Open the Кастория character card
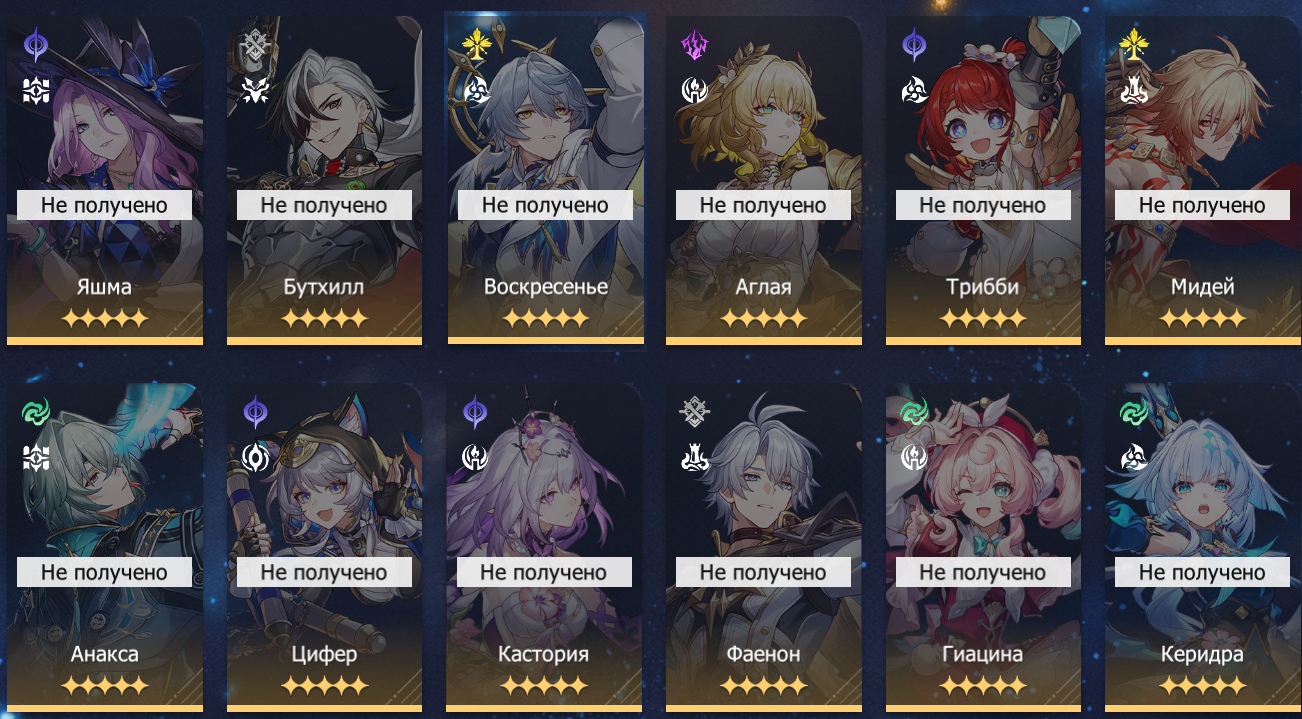The width and height of the screenshot is (1302, 719). point(544,547)
